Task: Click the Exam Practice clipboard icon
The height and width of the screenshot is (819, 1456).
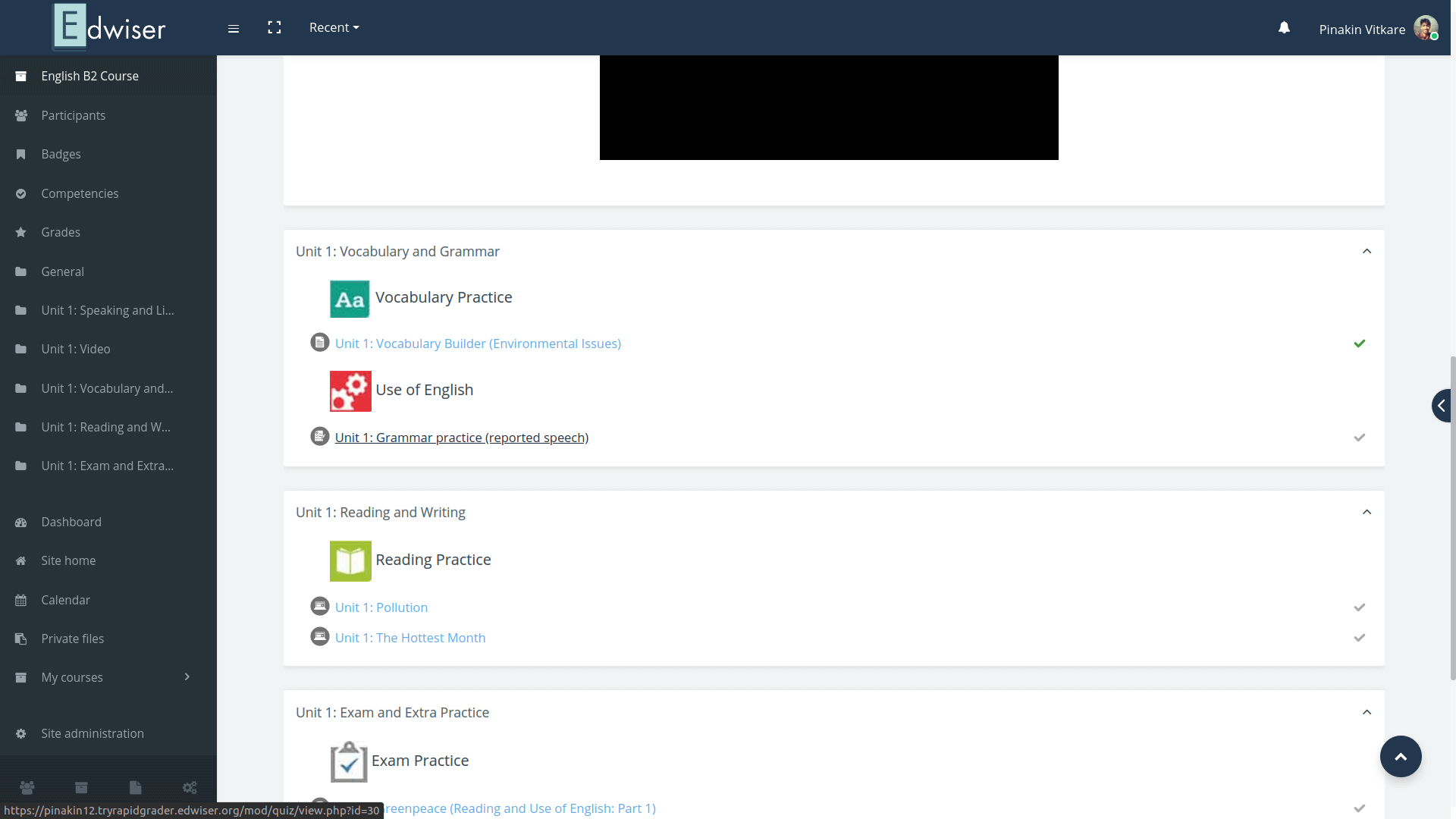Action: coord(349,761)
